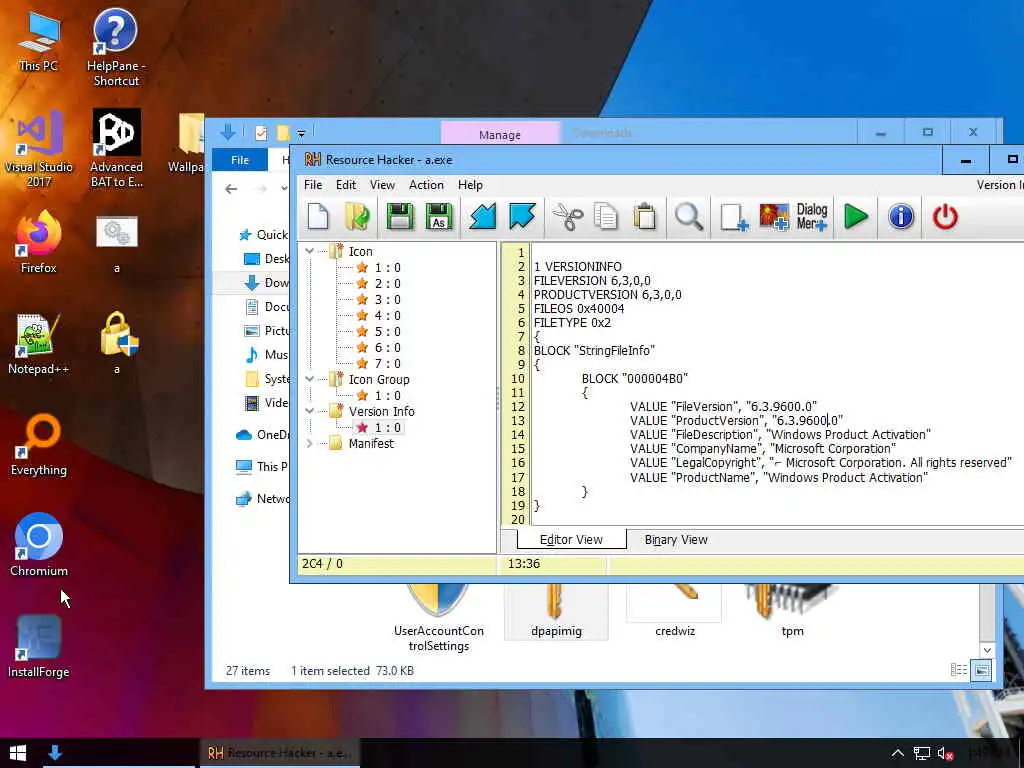
Task: Click the New blank script toolbar icon
Action: pyautogui.click(x=318, y=217)
